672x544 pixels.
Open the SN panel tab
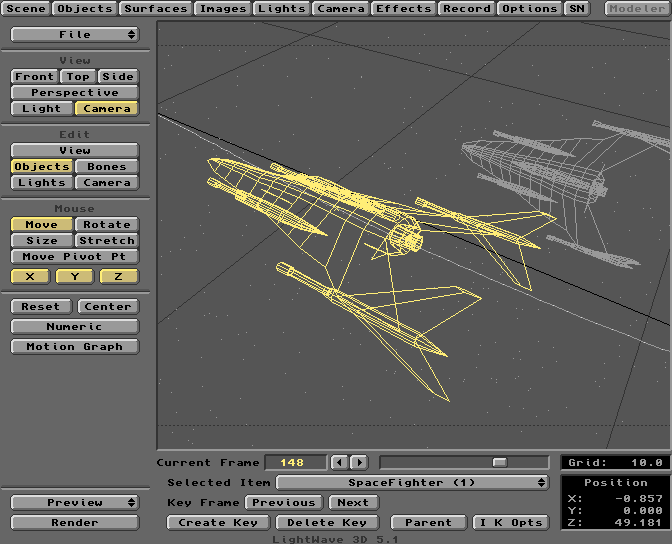point(577,8)
